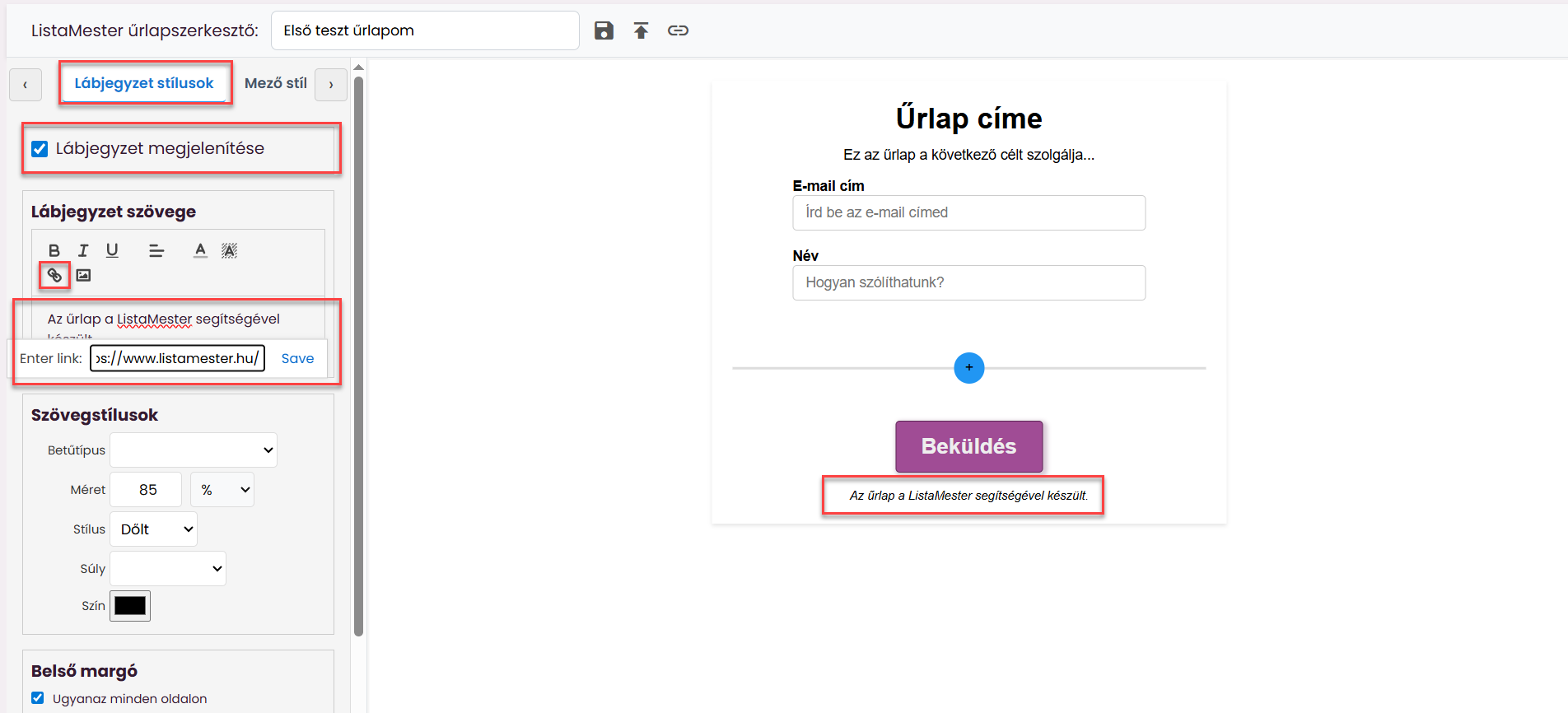Click the Név field label in preview

tap(805, 256)
